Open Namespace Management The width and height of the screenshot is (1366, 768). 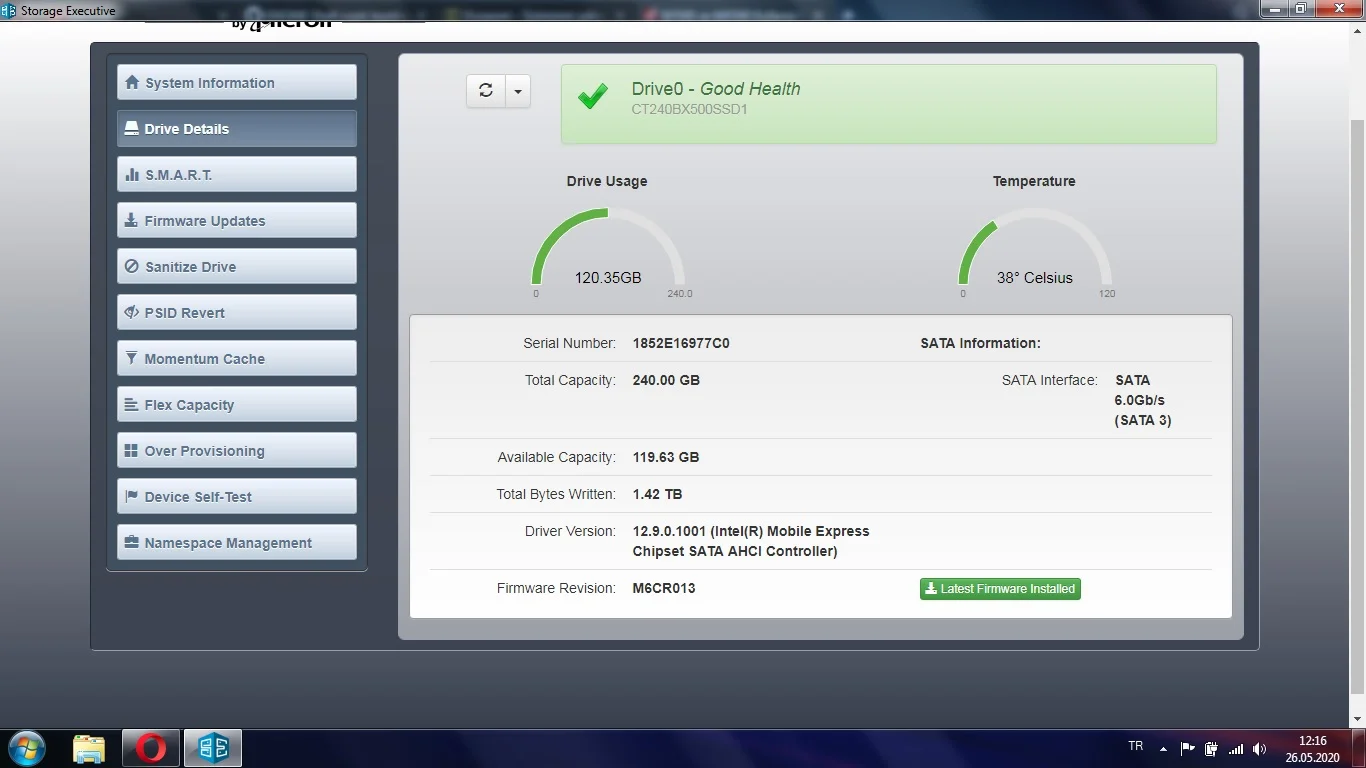[237, 543]
